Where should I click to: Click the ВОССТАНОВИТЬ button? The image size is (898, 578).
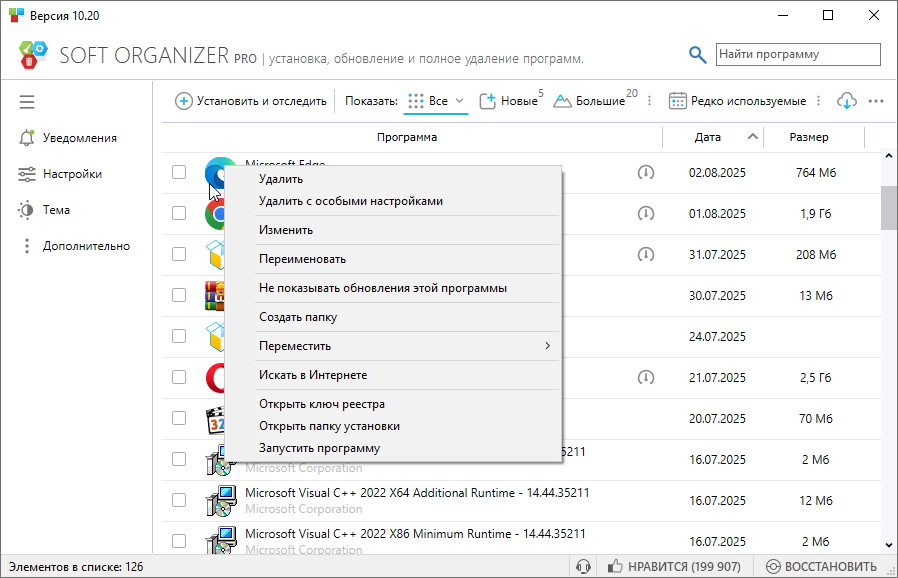pos(821,567)
